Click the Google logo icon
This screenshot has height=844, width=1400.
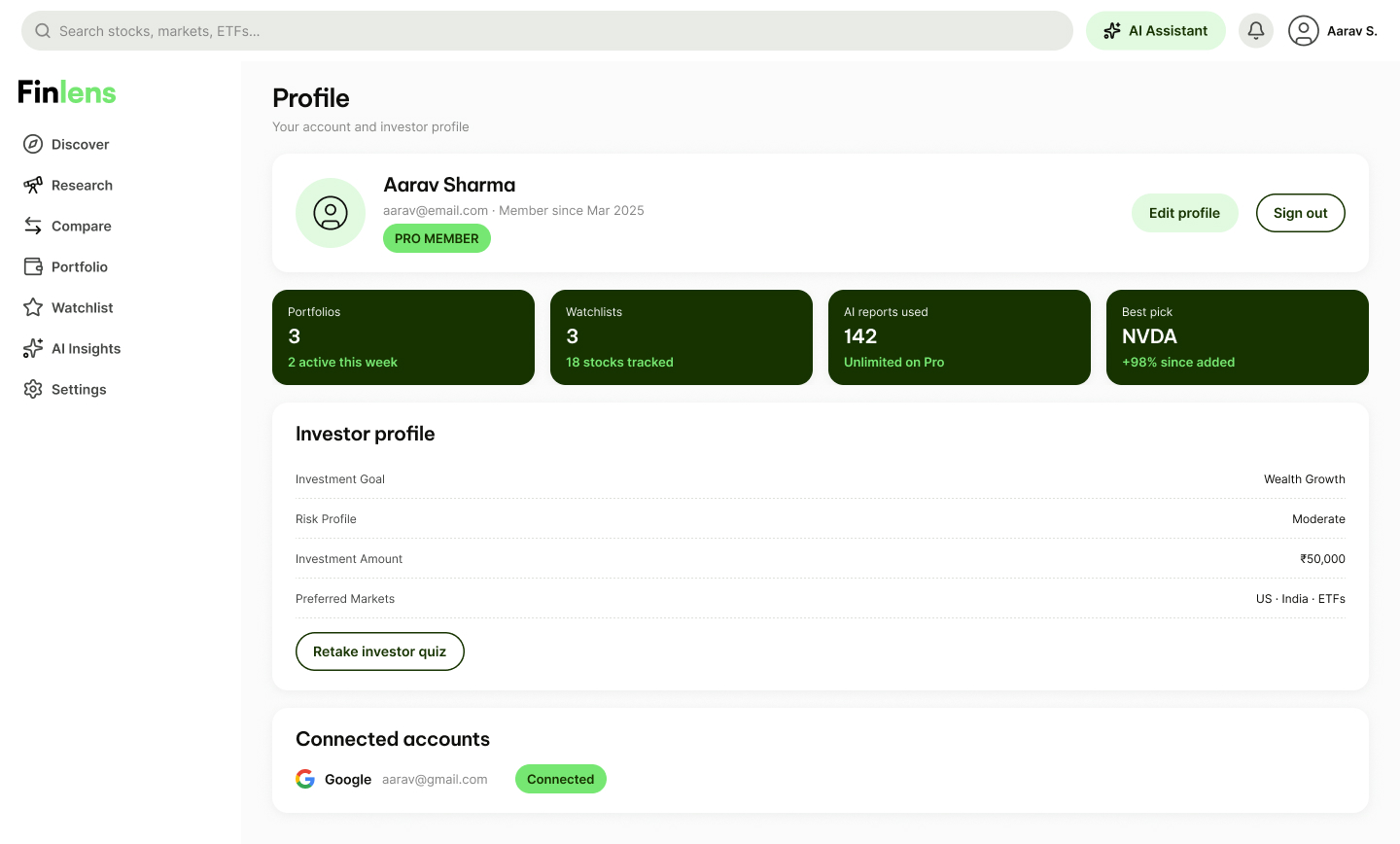tap(305, 779)
